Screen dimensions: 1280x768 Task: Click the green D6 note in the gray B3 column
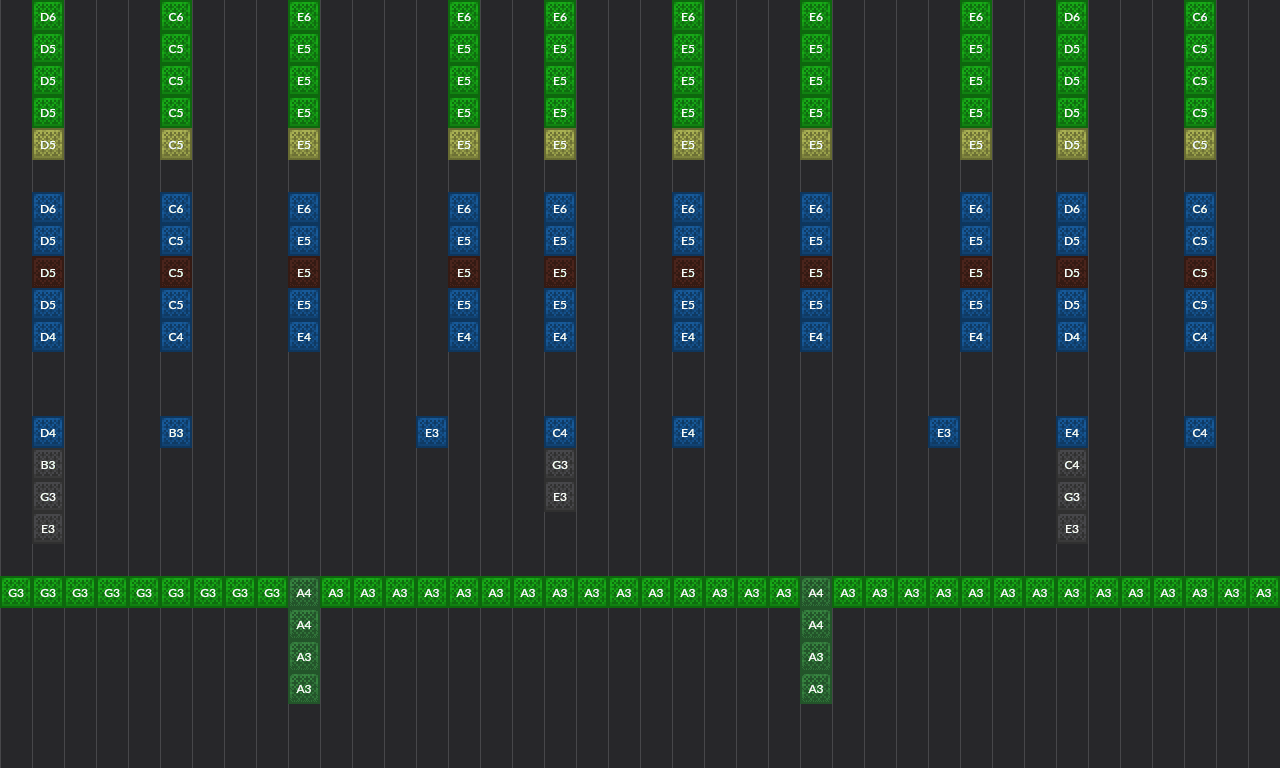pyautogui.click(x=48, y=17)
